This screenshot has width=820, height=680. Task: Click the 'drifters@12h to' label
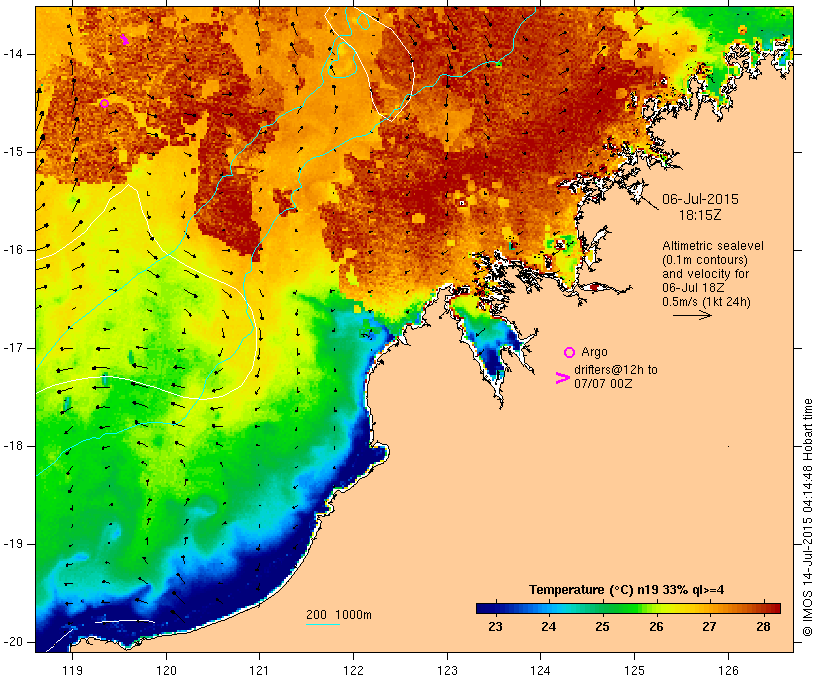point(616,370)
